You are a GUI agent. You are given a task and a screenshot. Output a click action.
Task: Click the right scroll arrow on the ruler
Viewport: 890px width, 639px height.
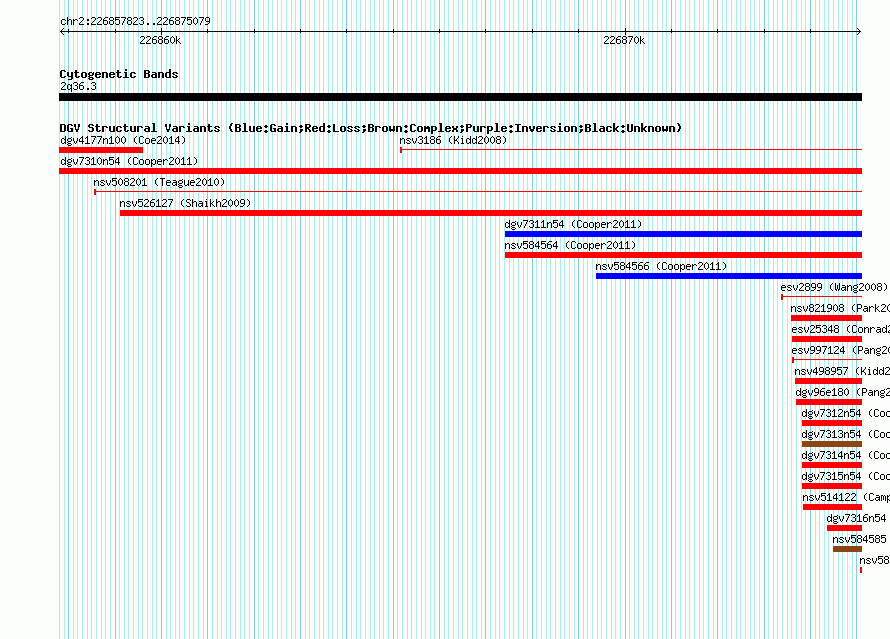[x=858, y=32]
